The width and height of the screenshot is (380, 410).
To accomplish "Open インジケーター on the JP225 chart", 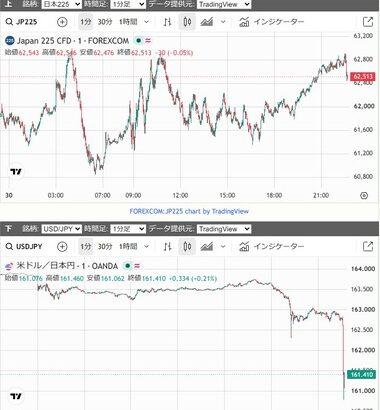I will (272, 22).
